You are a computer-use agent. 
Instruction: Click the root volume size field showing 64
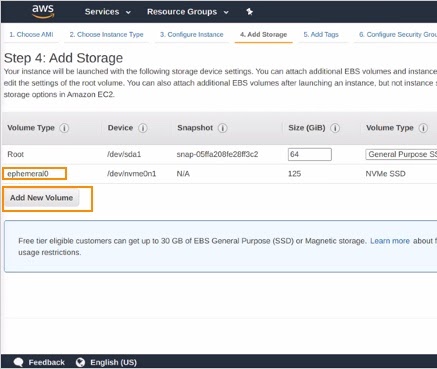(x=310, y=154)
